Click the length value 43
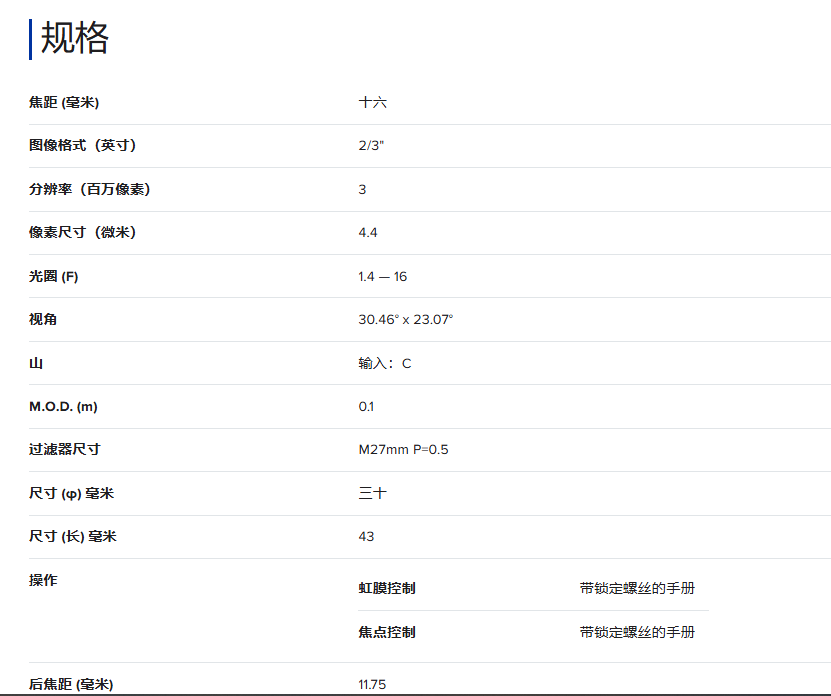Screen dimensions: 831x696 pos(366,537)
